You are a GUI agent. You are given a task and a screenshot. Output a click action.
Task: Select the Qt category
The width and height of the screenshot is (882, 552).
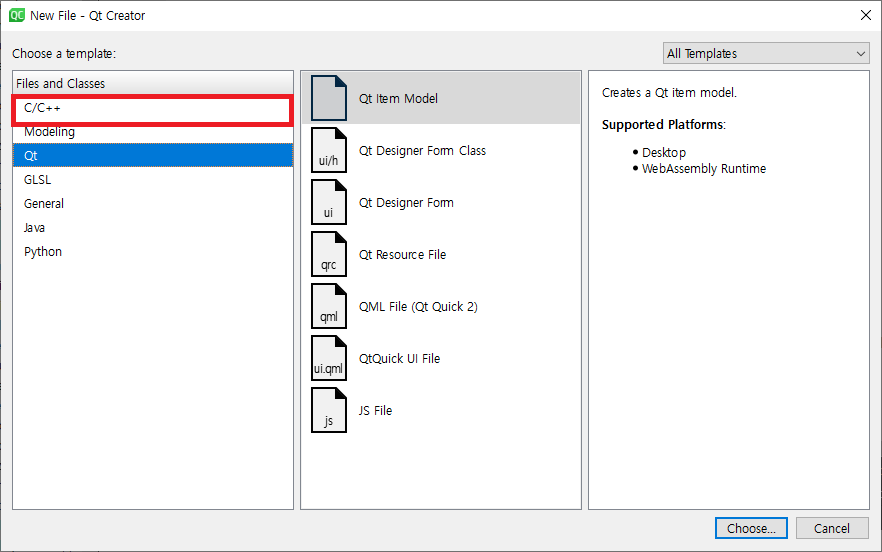click(153, 156)
